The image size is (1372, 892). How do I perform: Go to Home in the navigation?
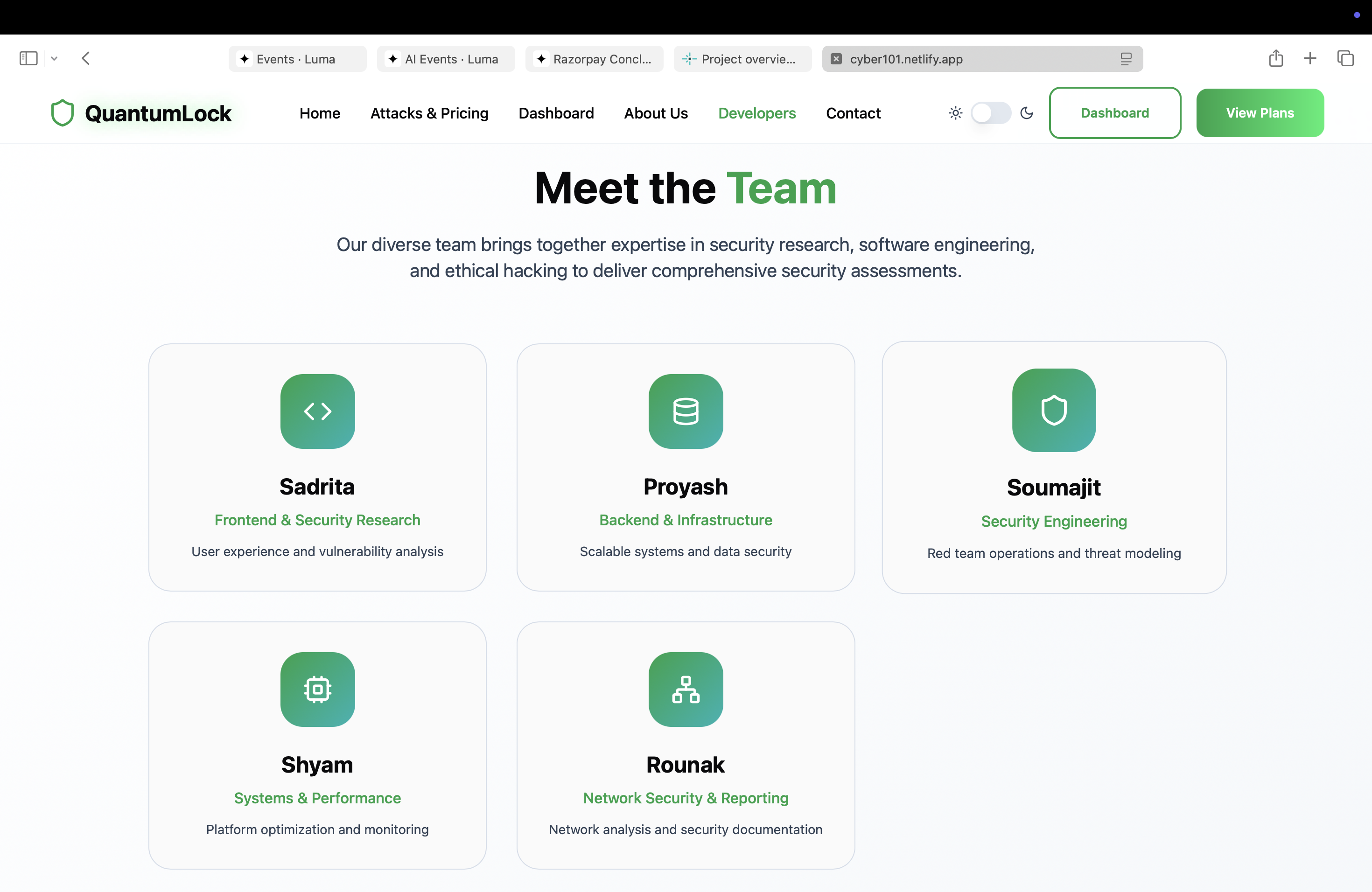[x=320, y=113]
